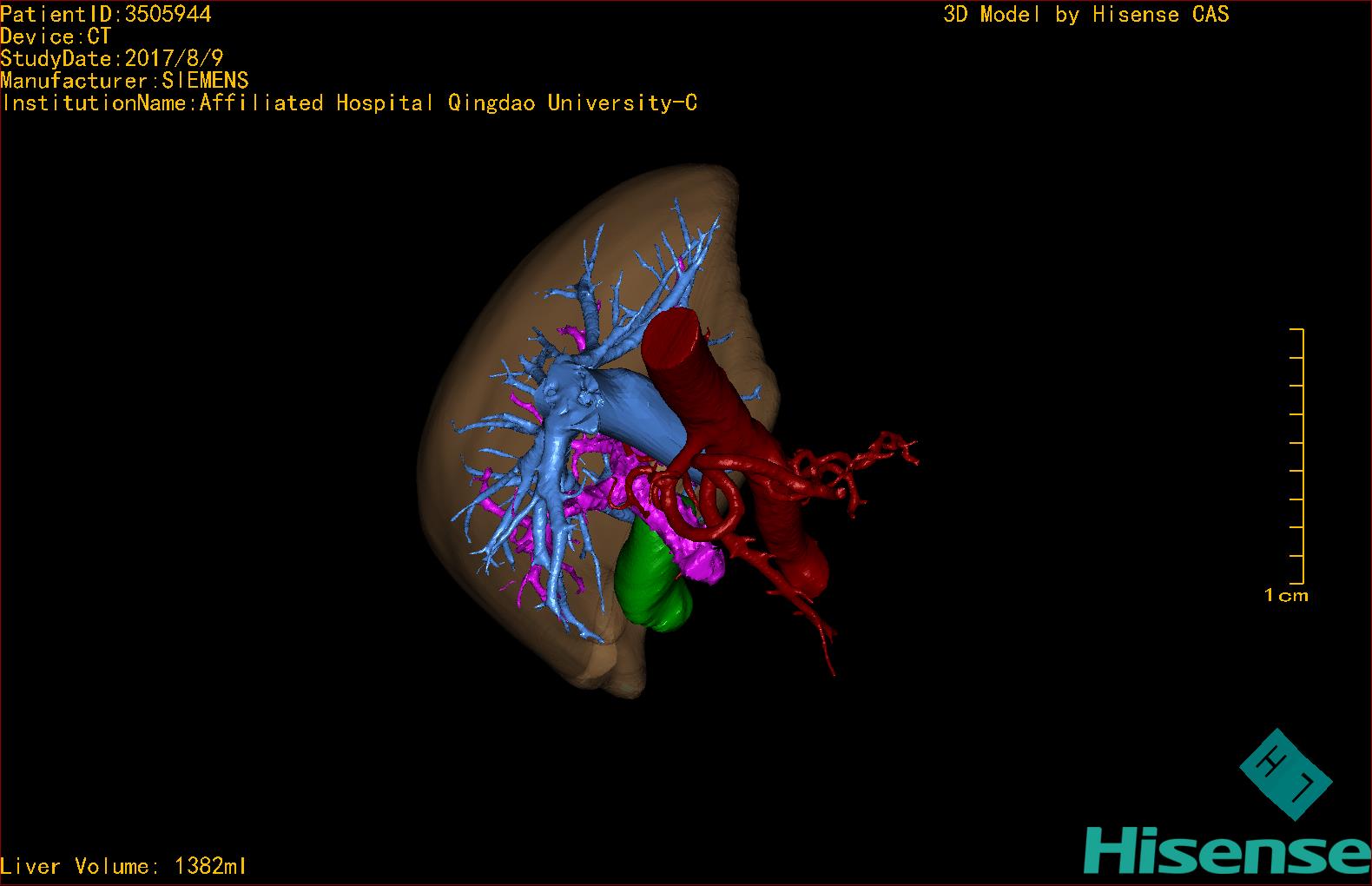The width and height of the screenshot is (1372, 886).
Task: Click the 1cm scale label
Action: 1286,596
